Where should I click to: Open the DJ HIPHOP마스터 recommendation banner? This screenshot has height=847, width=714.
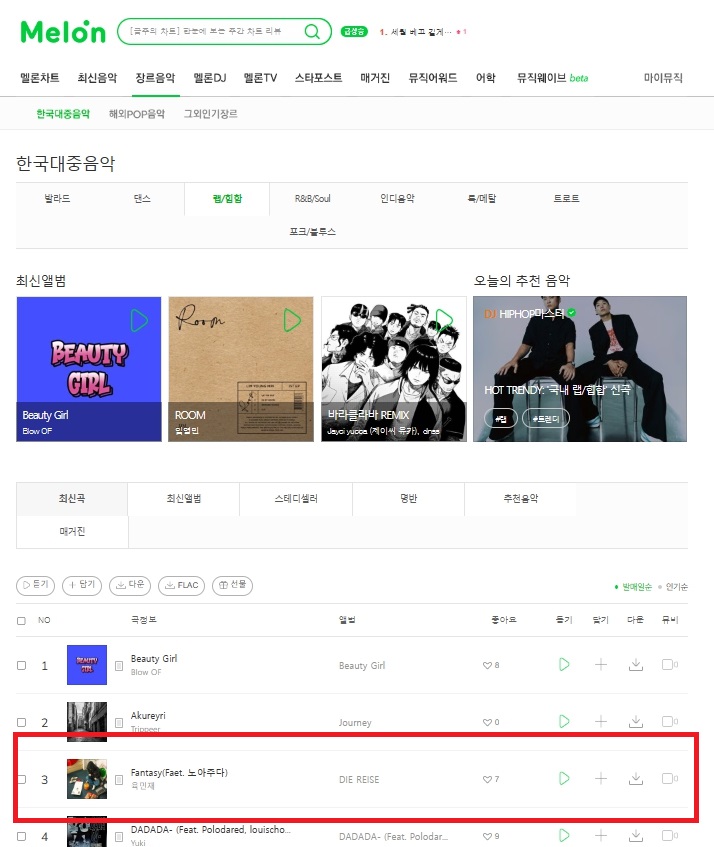(x=580, y=369)
